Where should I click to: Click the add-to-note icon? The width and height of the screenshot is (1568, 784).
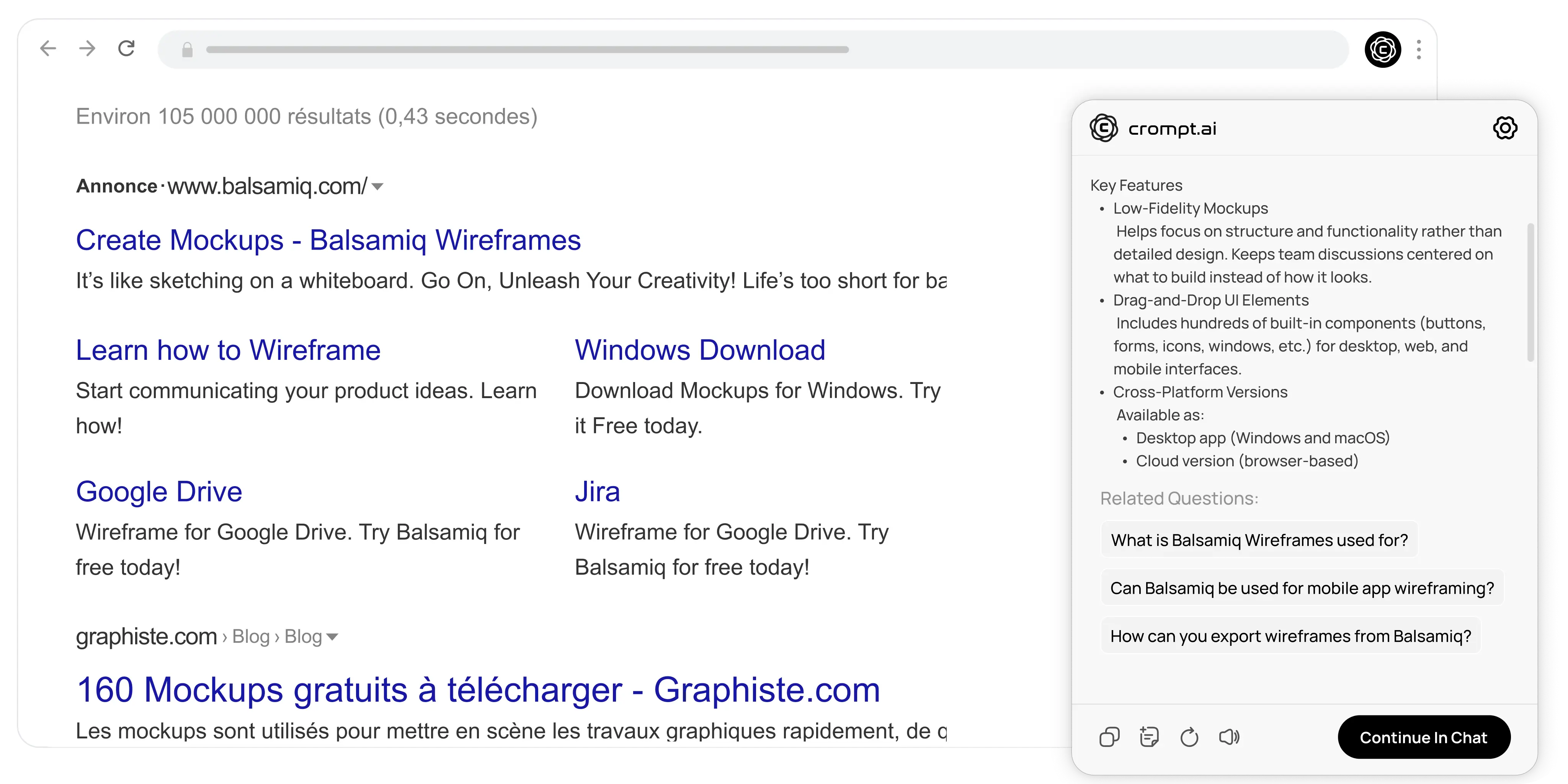[1148, 737]
